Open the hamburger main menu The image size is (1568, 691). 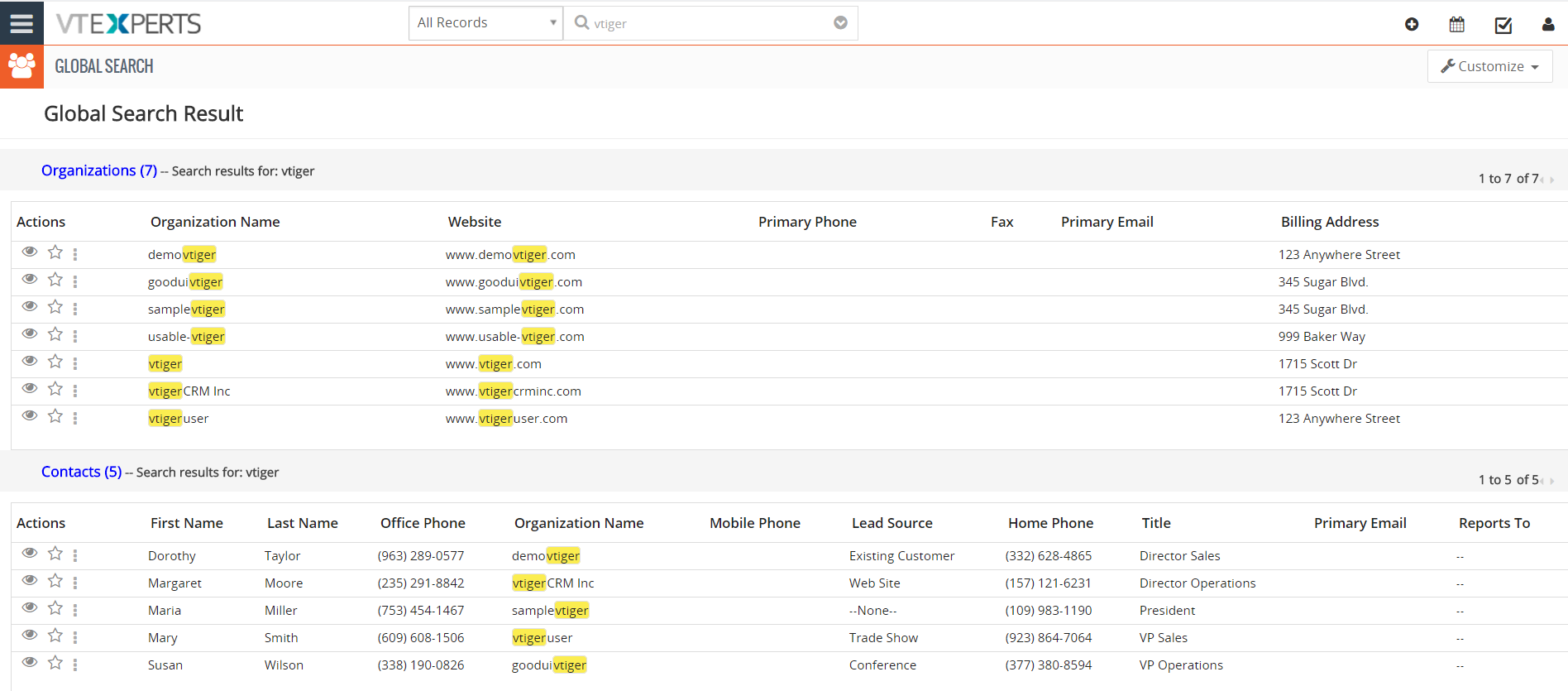pos(22,23)
